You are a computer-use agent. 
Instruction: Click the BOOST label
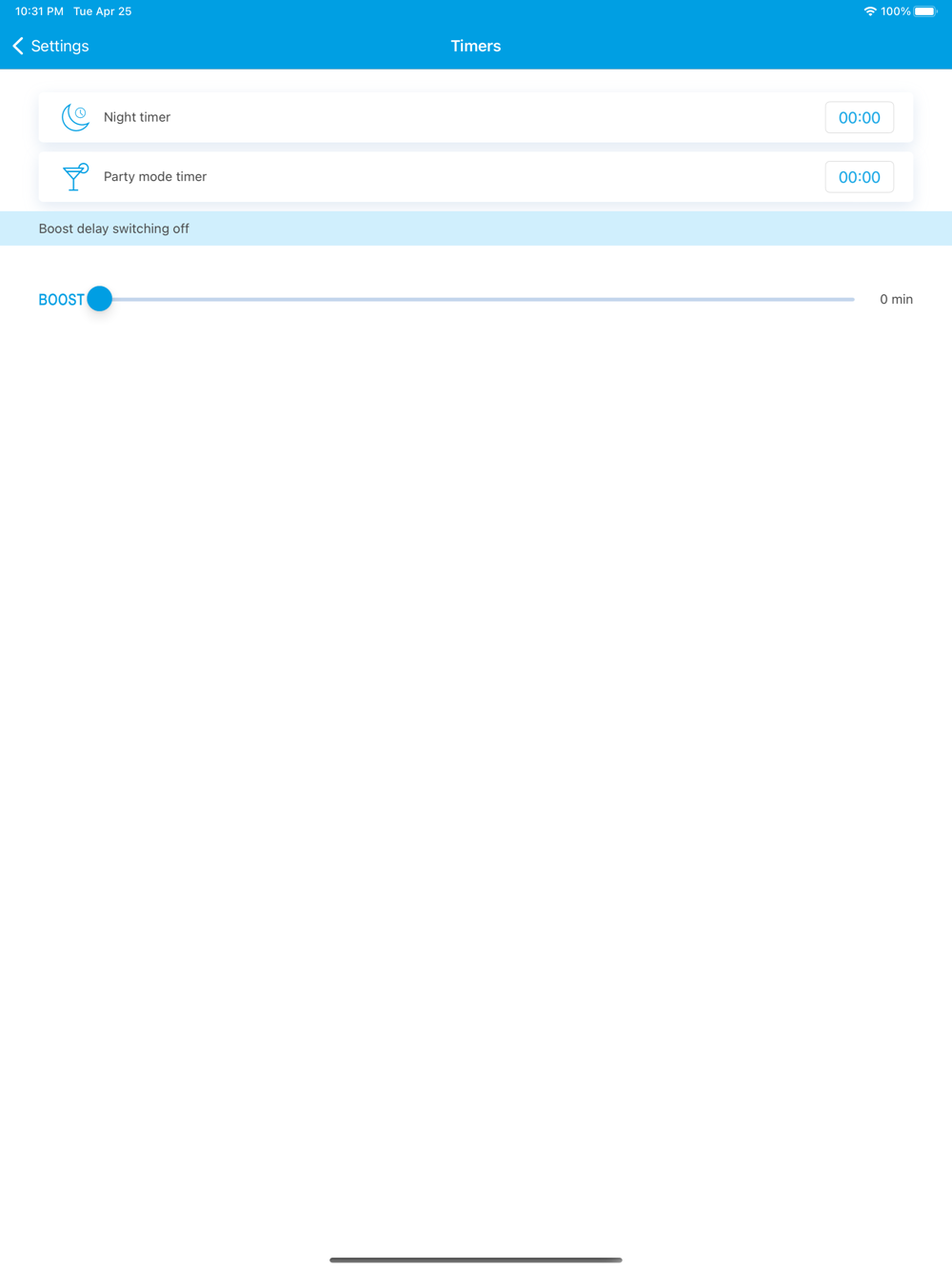click(x=61, y=300)
